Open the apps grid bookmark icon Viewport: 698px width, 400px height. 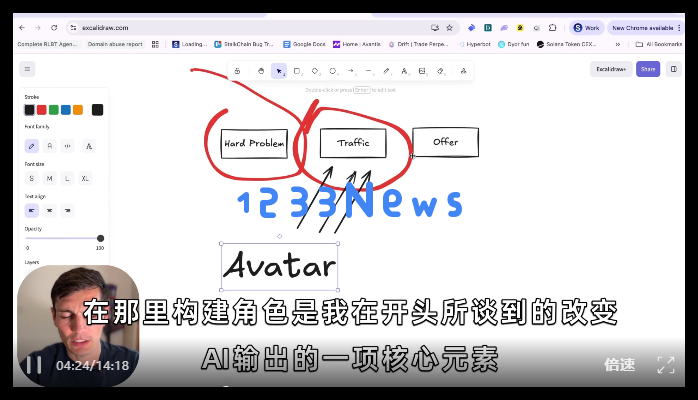[155, 44]
